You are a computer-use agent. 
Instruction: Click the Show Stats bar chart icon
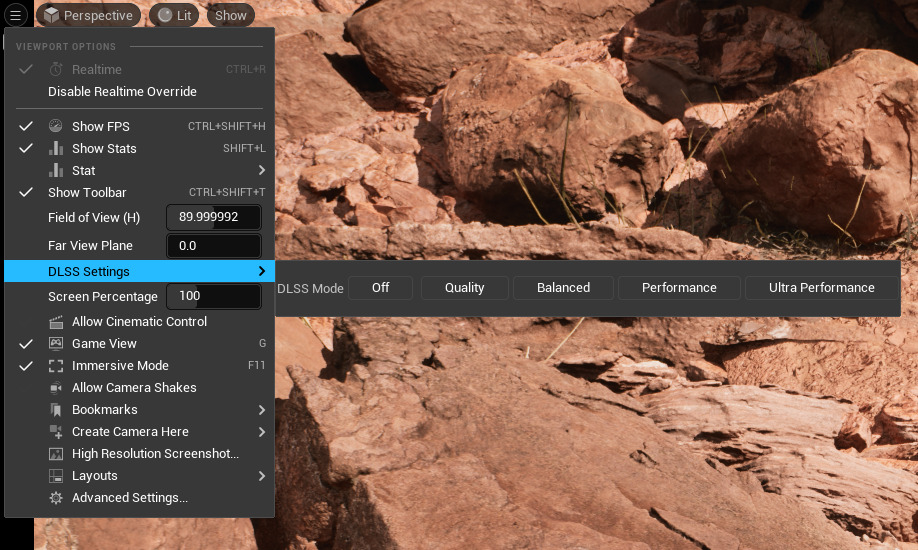coord(56,148)
